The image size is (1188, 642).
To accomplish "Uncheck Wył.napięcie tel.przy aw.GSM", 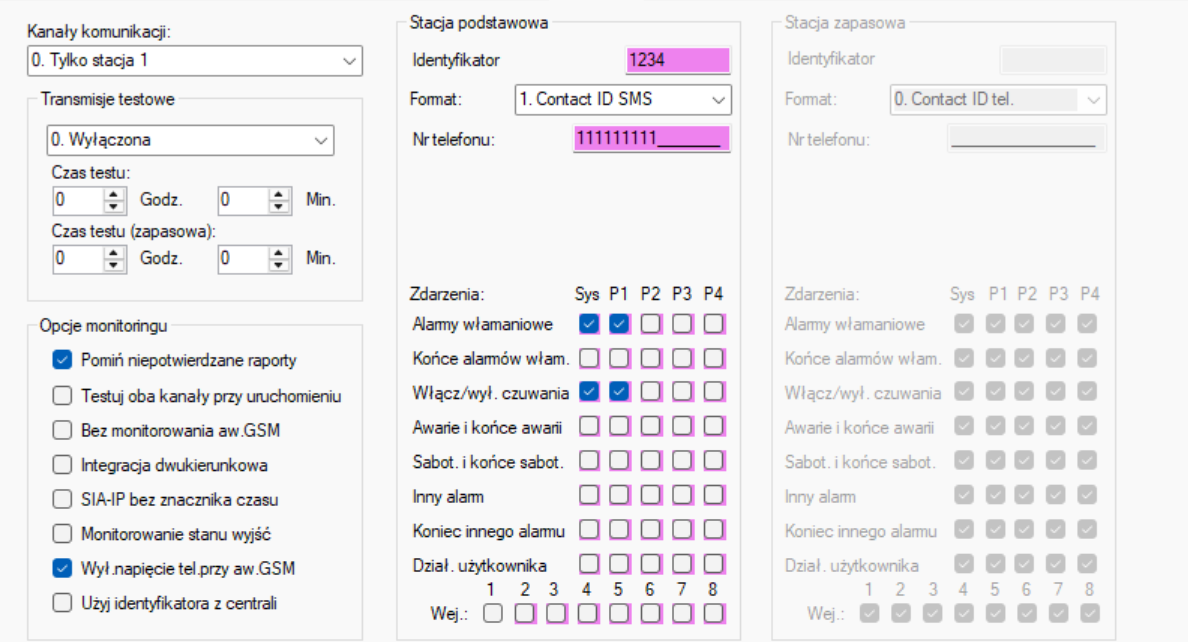I will pos(62,568).
